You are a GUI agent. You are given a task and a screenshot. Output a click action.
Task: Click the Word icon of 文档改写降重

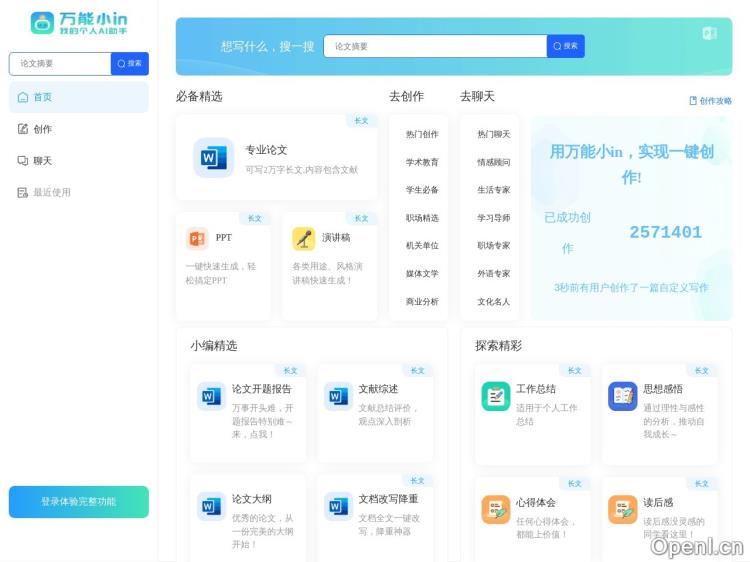coord(338,506)
